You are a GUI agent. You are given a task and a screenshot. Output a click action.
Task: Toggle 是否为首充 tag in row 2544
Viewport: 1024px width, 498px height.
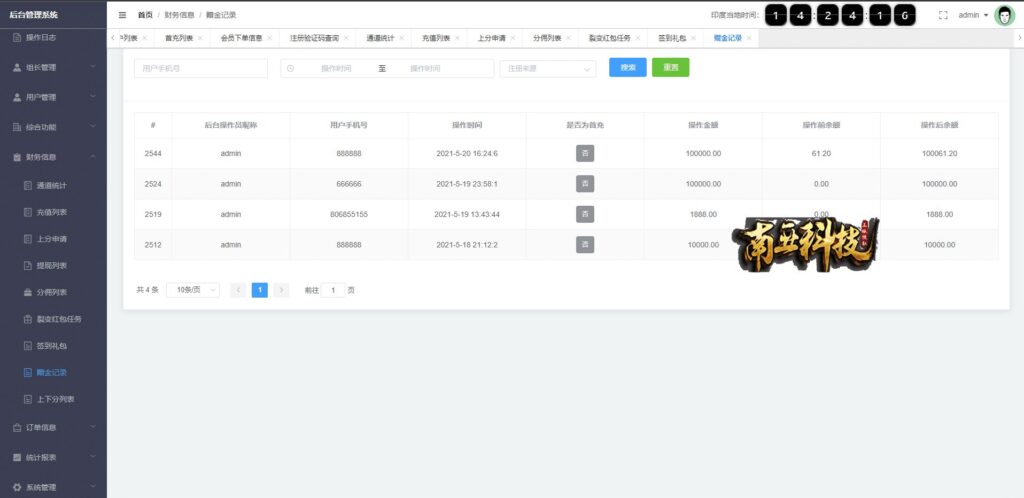585,153
